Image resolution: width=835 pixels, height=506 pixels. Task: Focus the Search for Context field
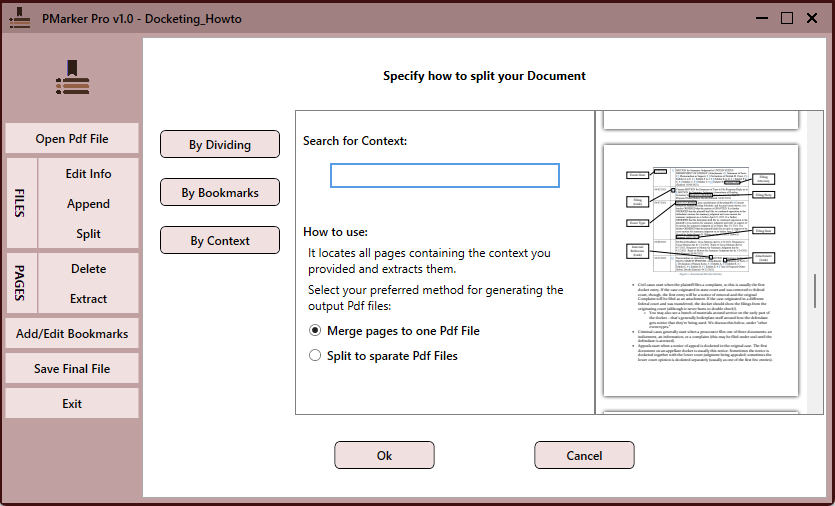coord(445,175)
